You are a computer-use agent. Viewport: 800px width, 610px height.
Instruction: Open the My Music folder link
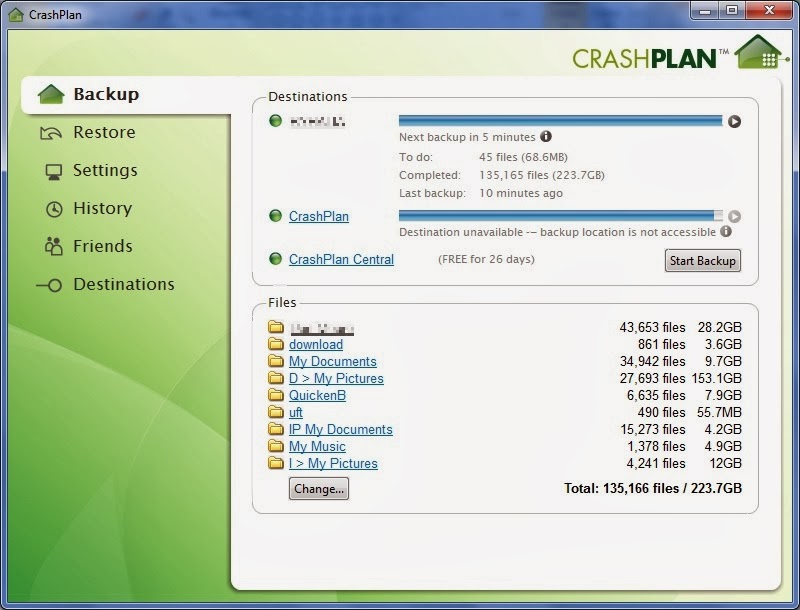[x=317, y=446]
